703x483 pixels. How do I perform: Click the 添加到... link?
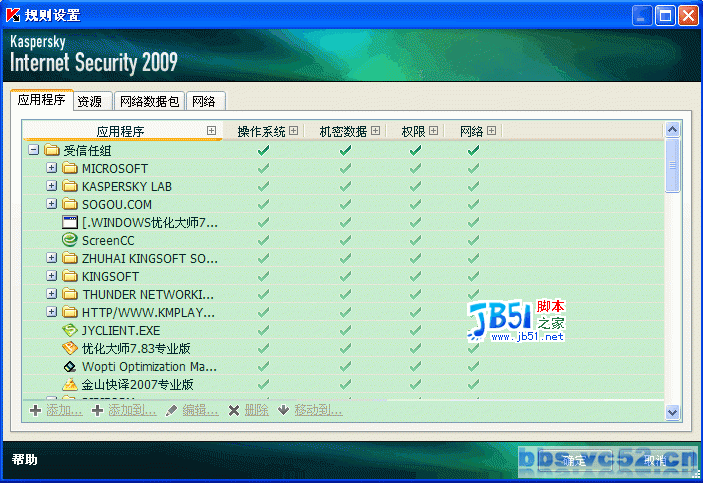[x=132, y=410]
